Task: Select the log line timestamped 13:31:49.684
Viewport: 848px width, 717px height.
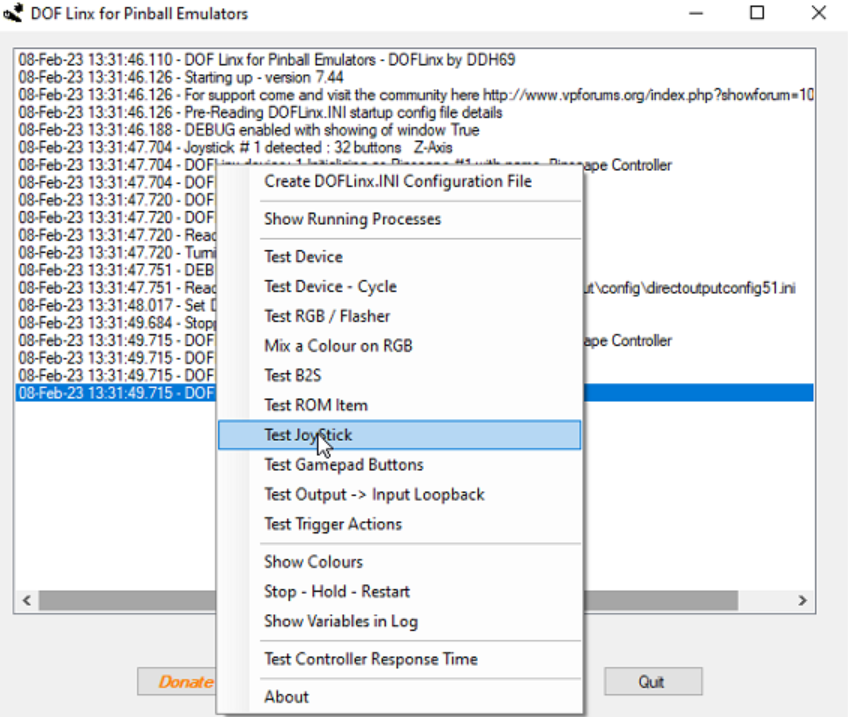Action: coord(116,323)
